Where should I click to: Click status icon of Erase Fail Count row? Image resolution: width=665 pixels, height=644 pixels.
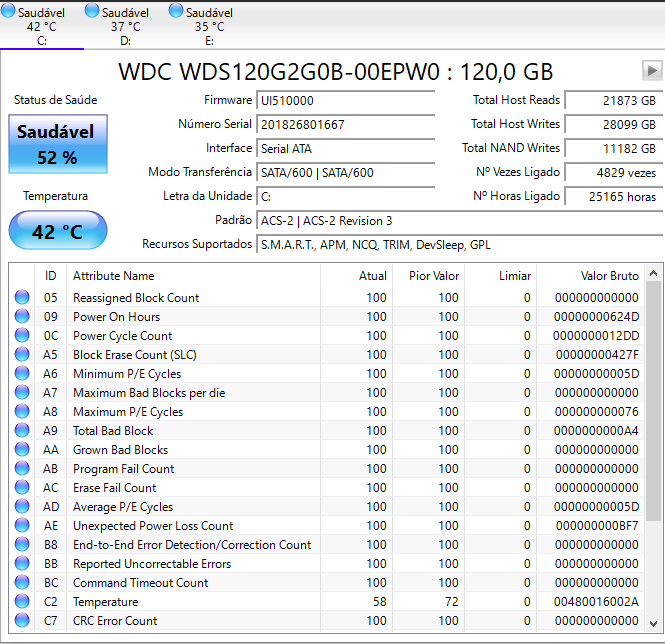pos(22,487)
